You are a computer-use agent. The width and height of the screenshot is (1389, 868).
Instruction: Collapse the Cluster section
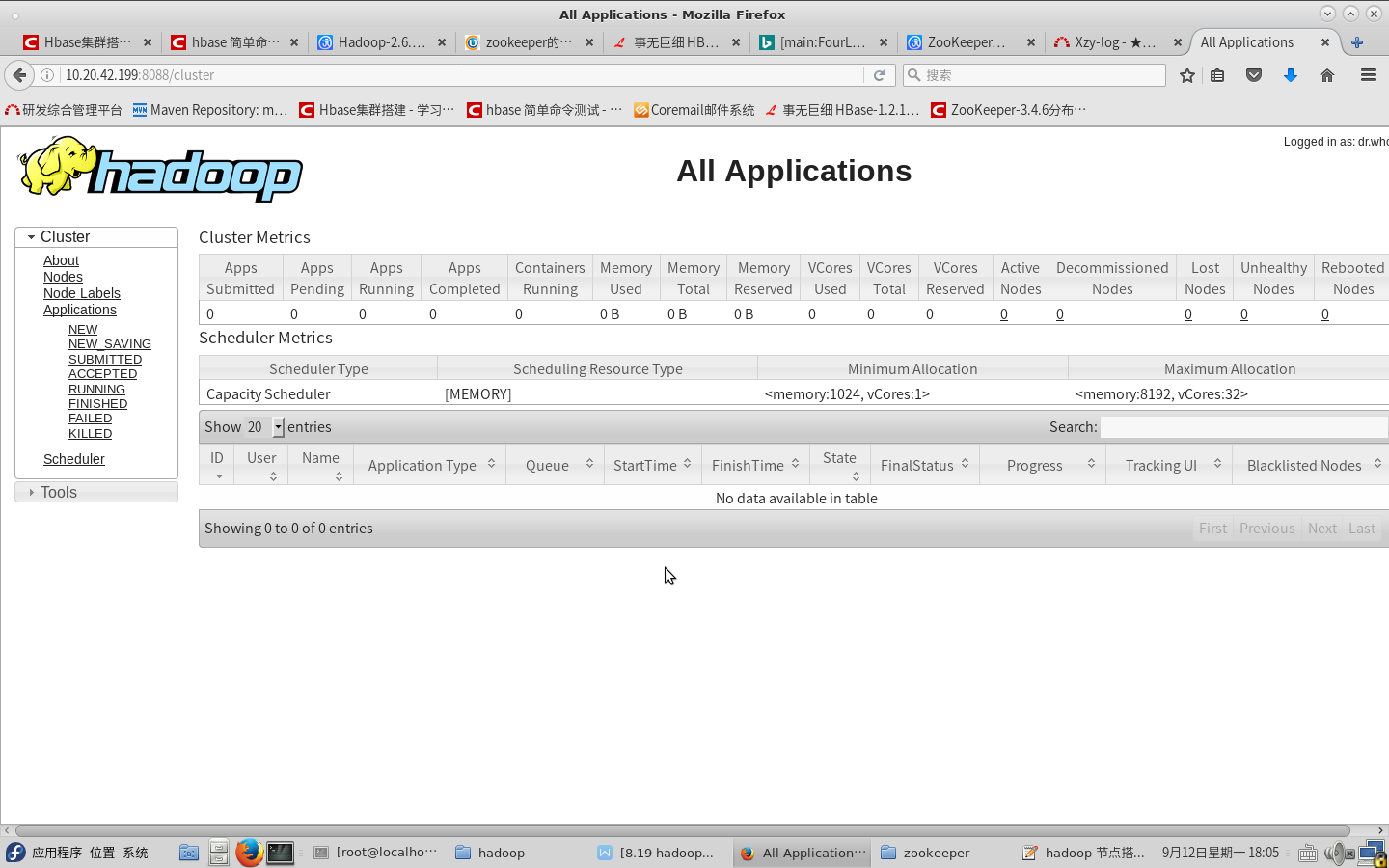click(96, 237)
